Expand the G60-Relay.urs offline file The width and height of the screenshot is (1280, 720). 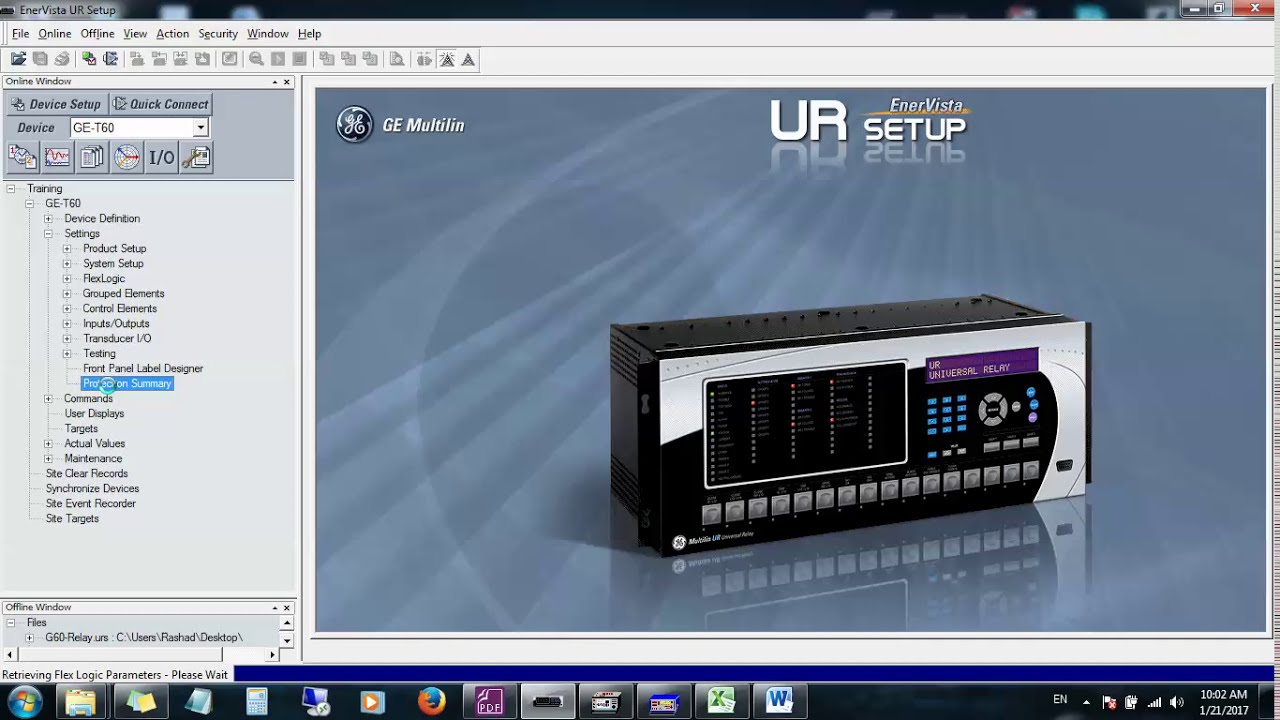click(x=29, y=638)
